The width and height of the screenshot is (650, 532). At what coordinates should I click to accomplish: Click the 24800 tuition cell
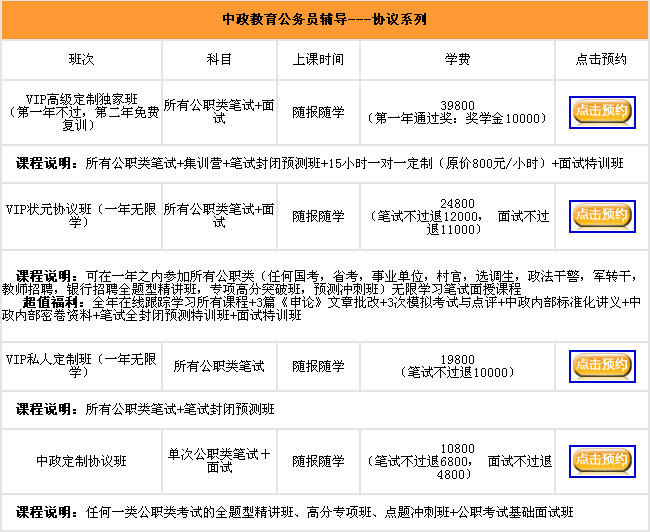click(457, 216)
